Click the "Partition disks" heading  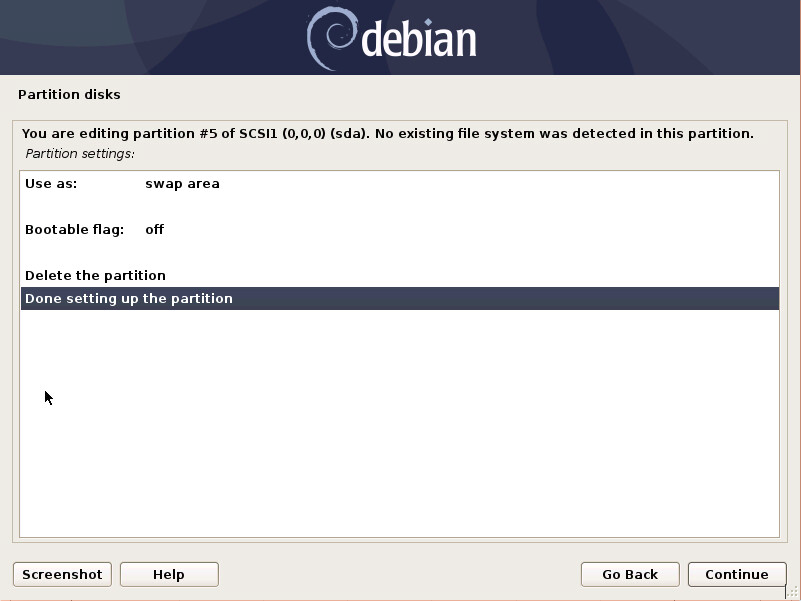coord(69,95)
